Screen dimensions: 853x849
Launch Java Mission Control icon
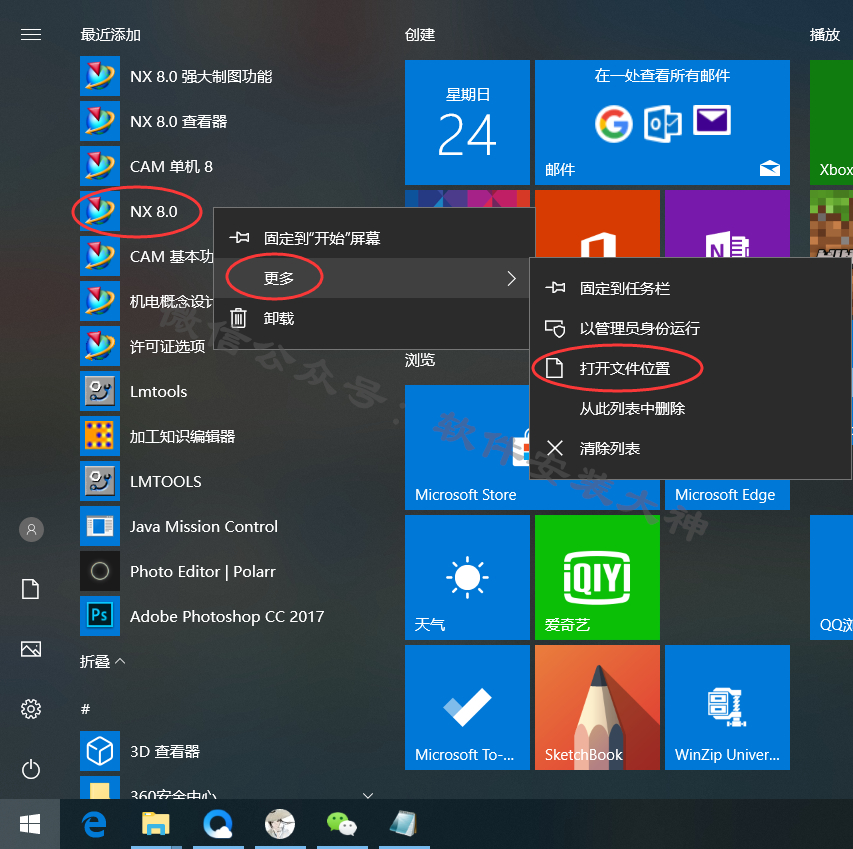click(100, 526)
